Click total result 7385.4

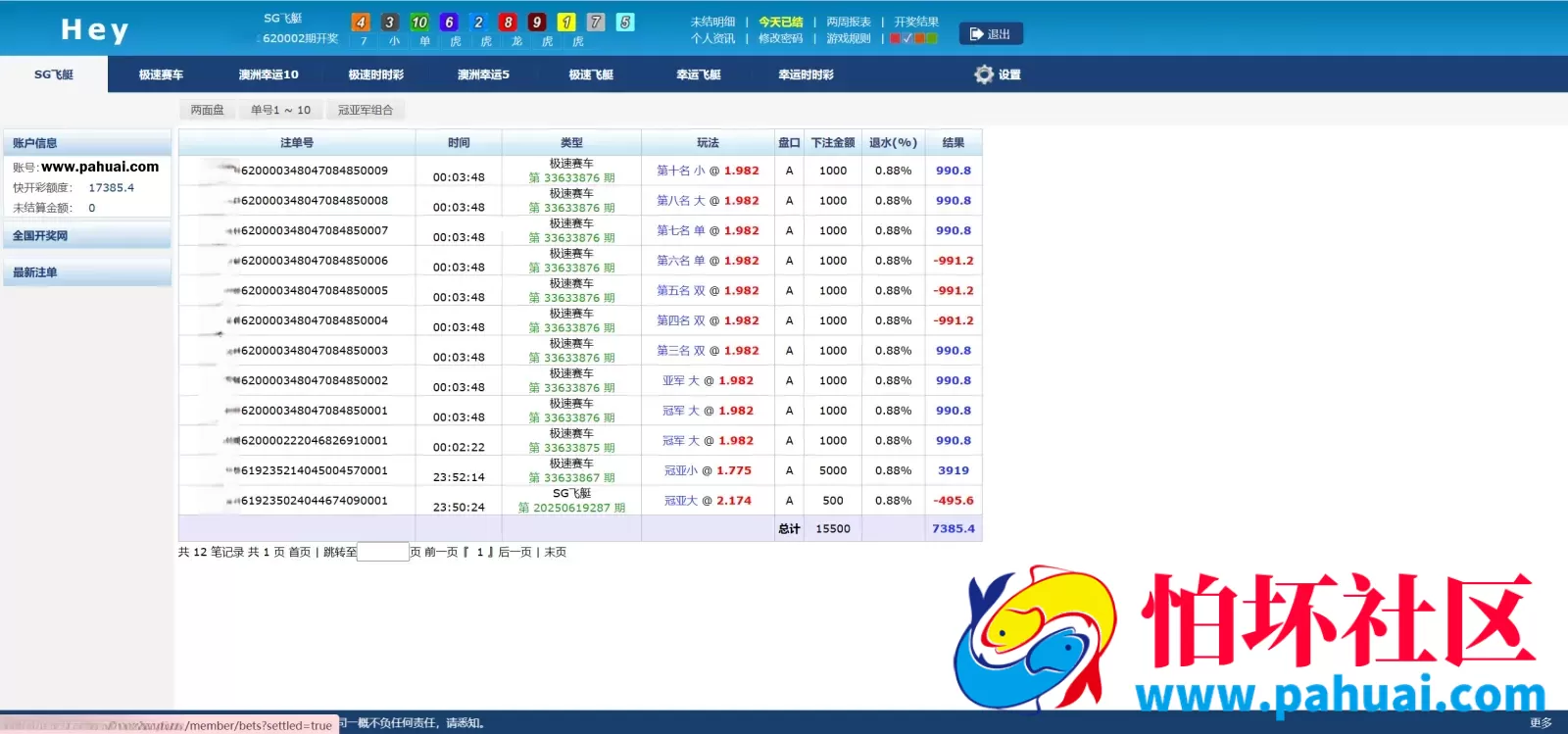pyautogui.click(x=954, y=529)
